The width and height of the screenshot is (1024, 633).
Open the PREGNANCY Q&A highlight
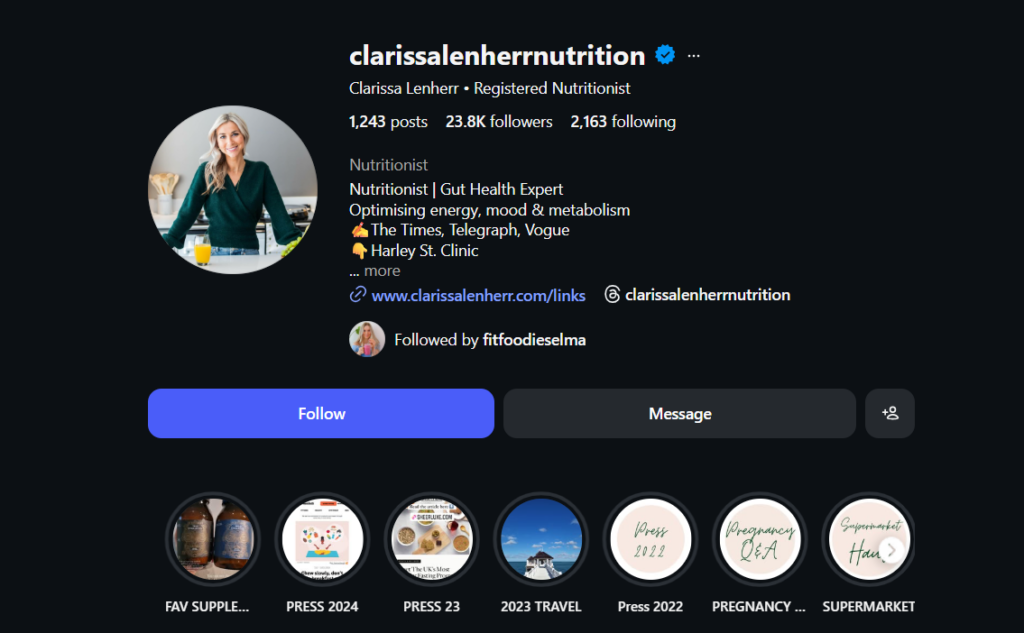760,540
